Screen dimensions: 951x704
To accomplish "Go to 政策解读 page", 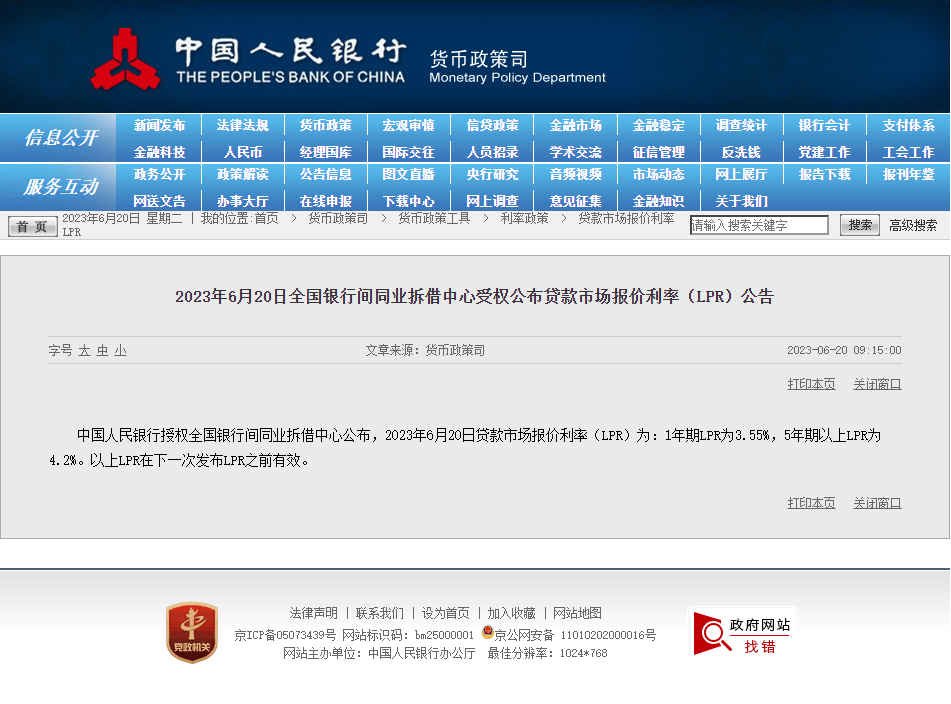I will point(243,175).
